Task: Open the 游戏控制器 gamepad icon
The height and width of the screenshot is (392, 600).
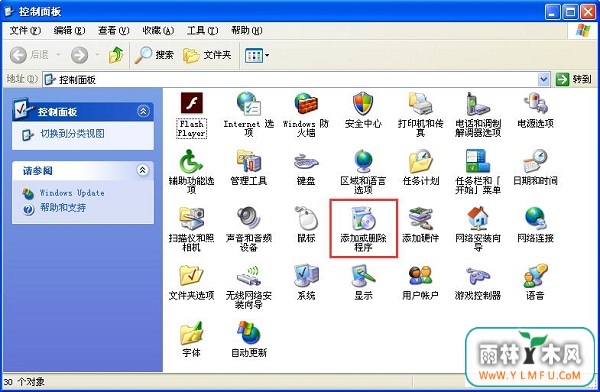Action: pos(478,276)
